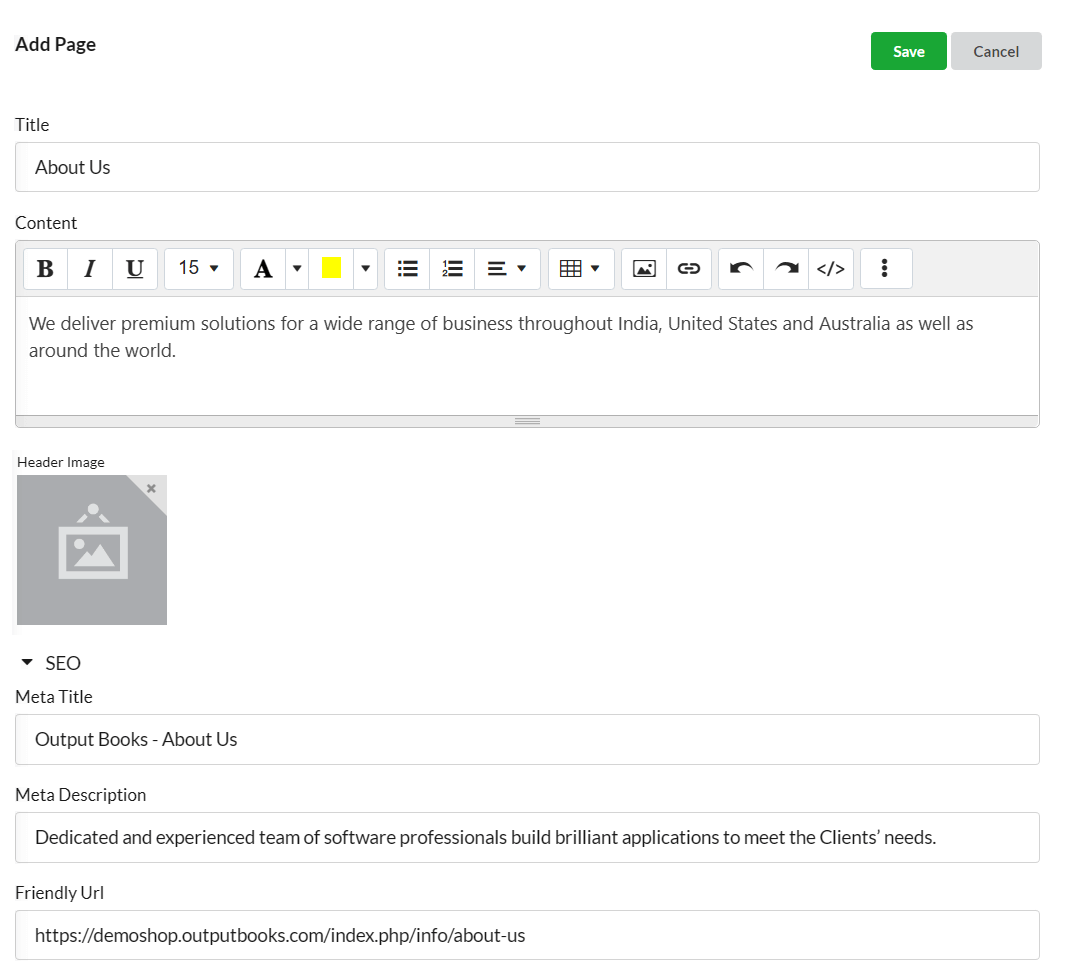
Task: Open the font color options arrow
Action: [x=297, y=269]
